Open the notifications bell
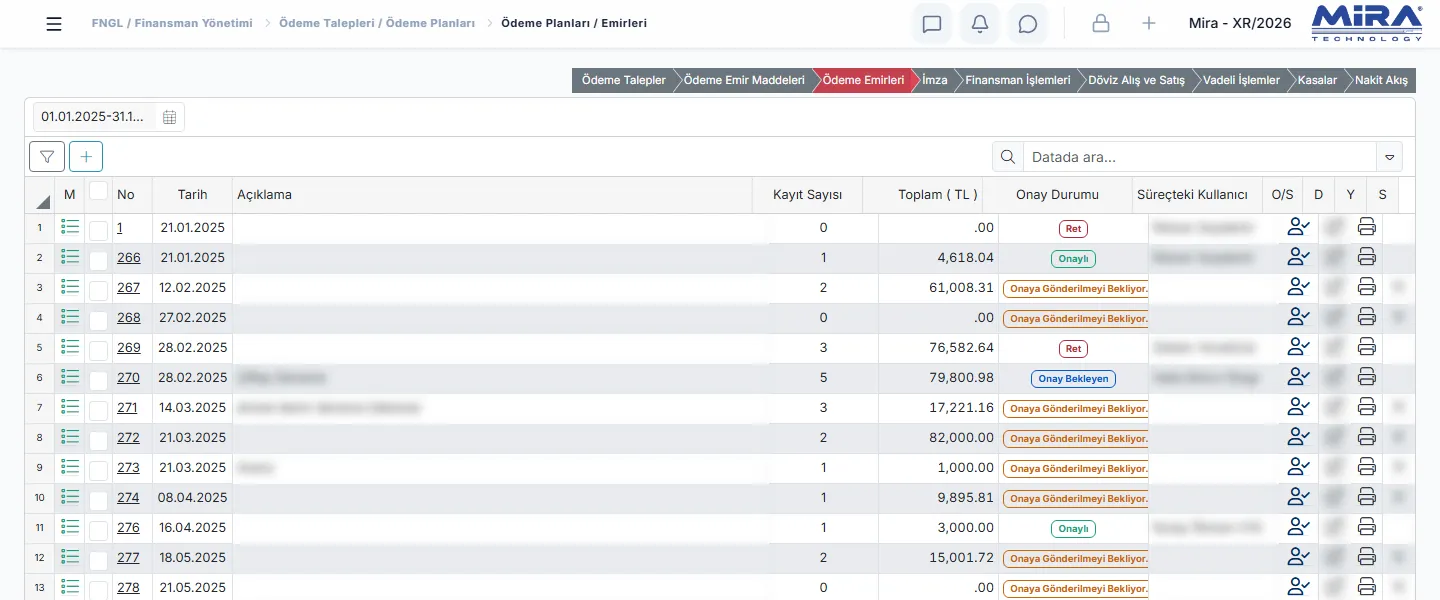Viewport: 1440px width, 600px height. (x=980, y=24)
